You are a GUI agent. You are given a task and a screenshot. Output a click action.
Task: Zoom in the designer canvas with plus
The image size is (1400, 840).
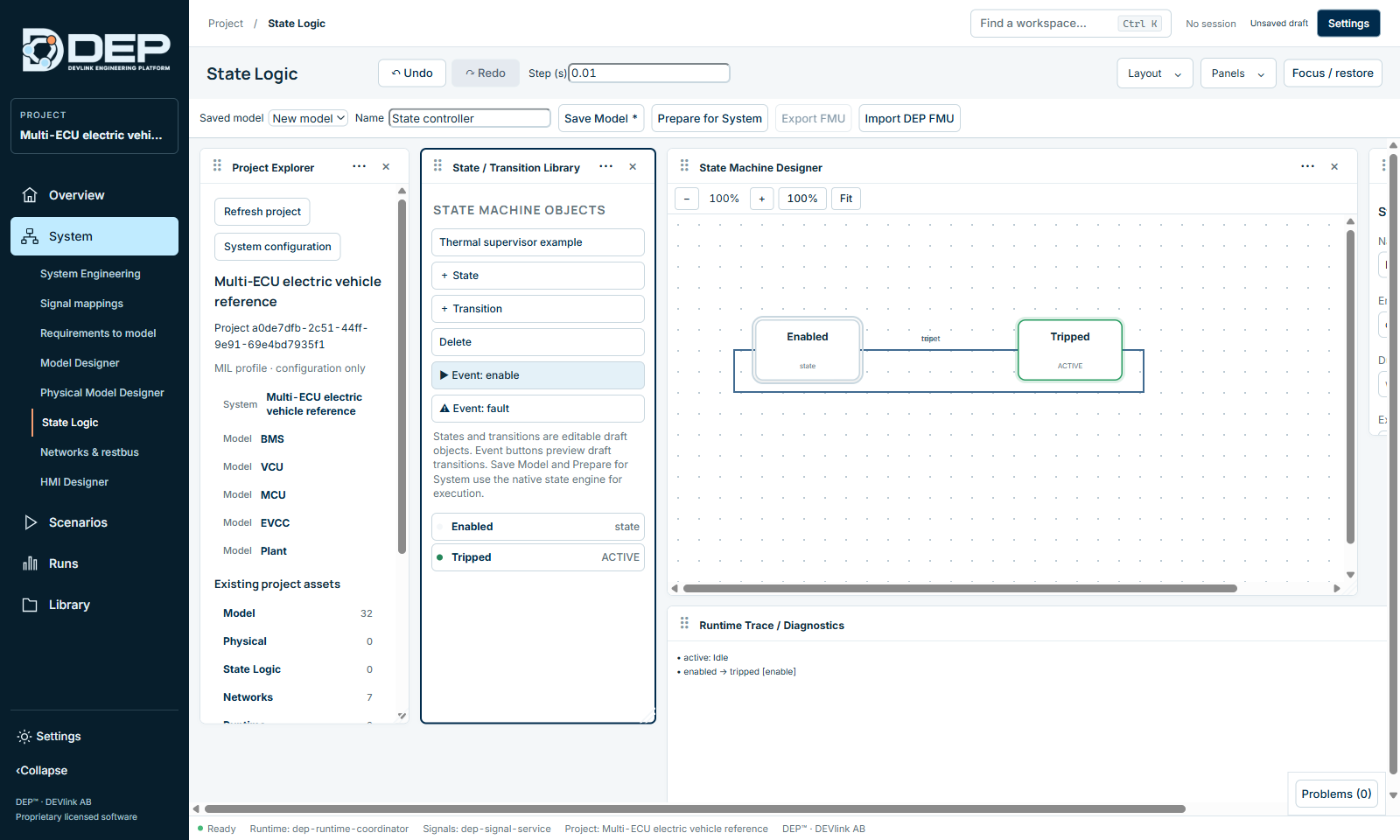coord(762,199)
